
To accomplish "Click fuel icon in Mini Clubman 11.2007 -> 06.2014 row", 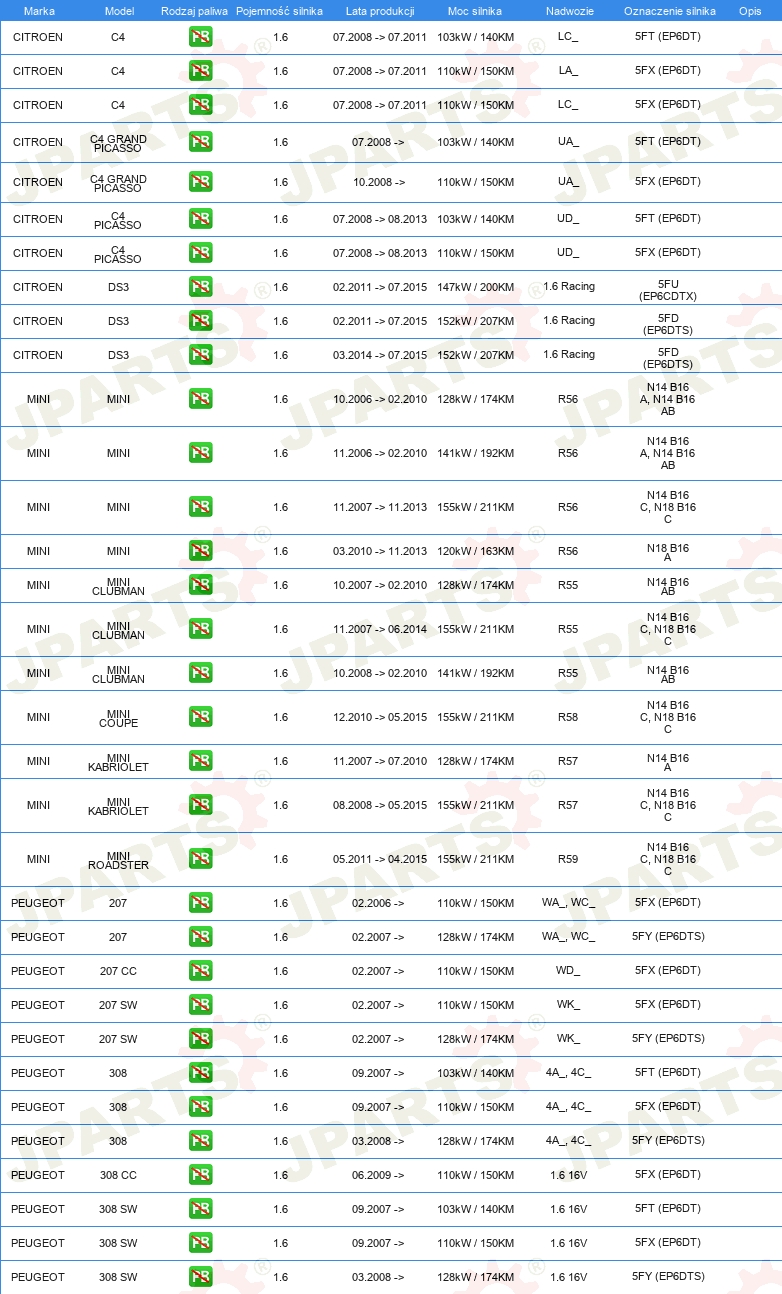I will (200, 628).
